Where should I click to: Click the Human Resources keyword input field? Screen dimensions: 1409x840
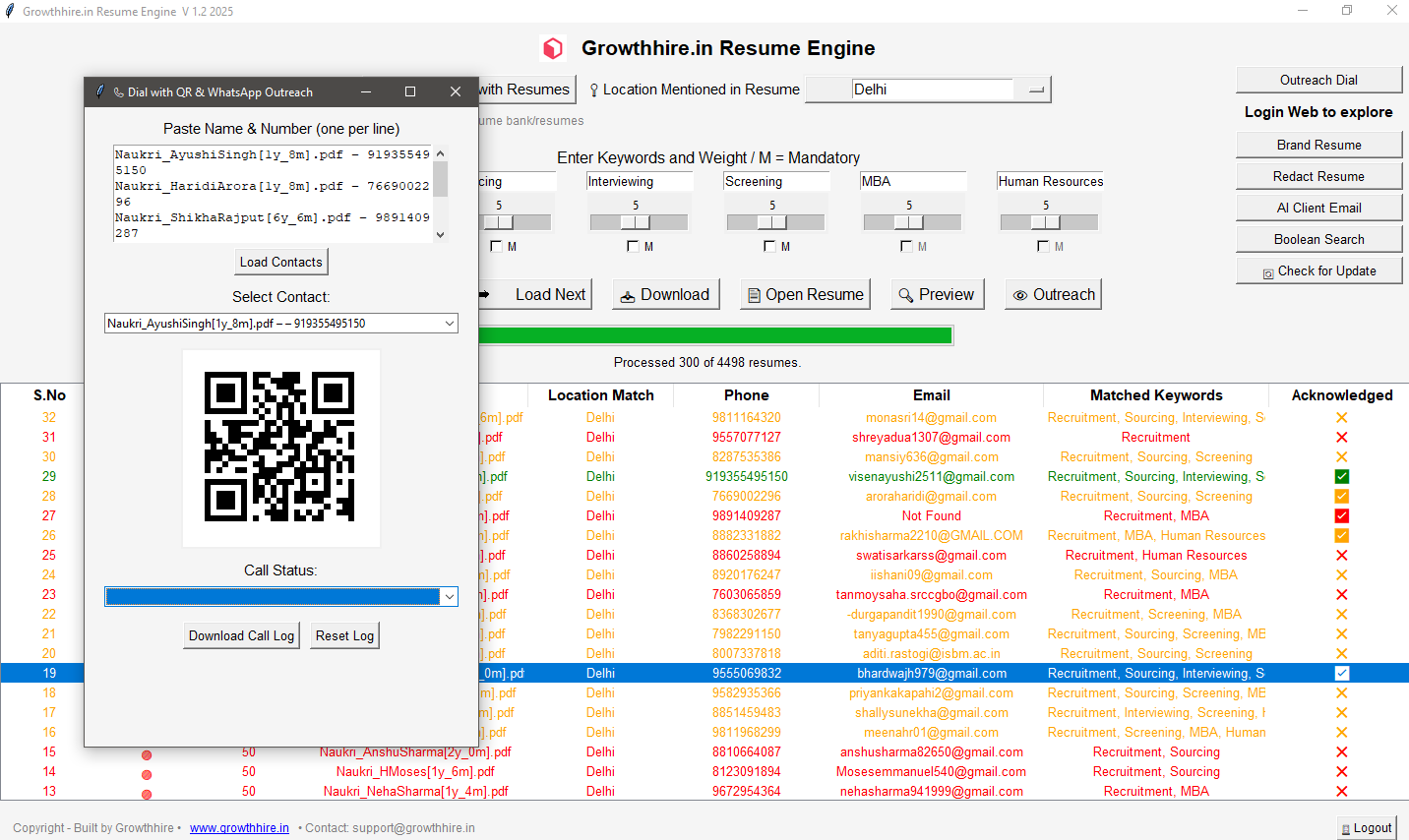point(1050,182)
